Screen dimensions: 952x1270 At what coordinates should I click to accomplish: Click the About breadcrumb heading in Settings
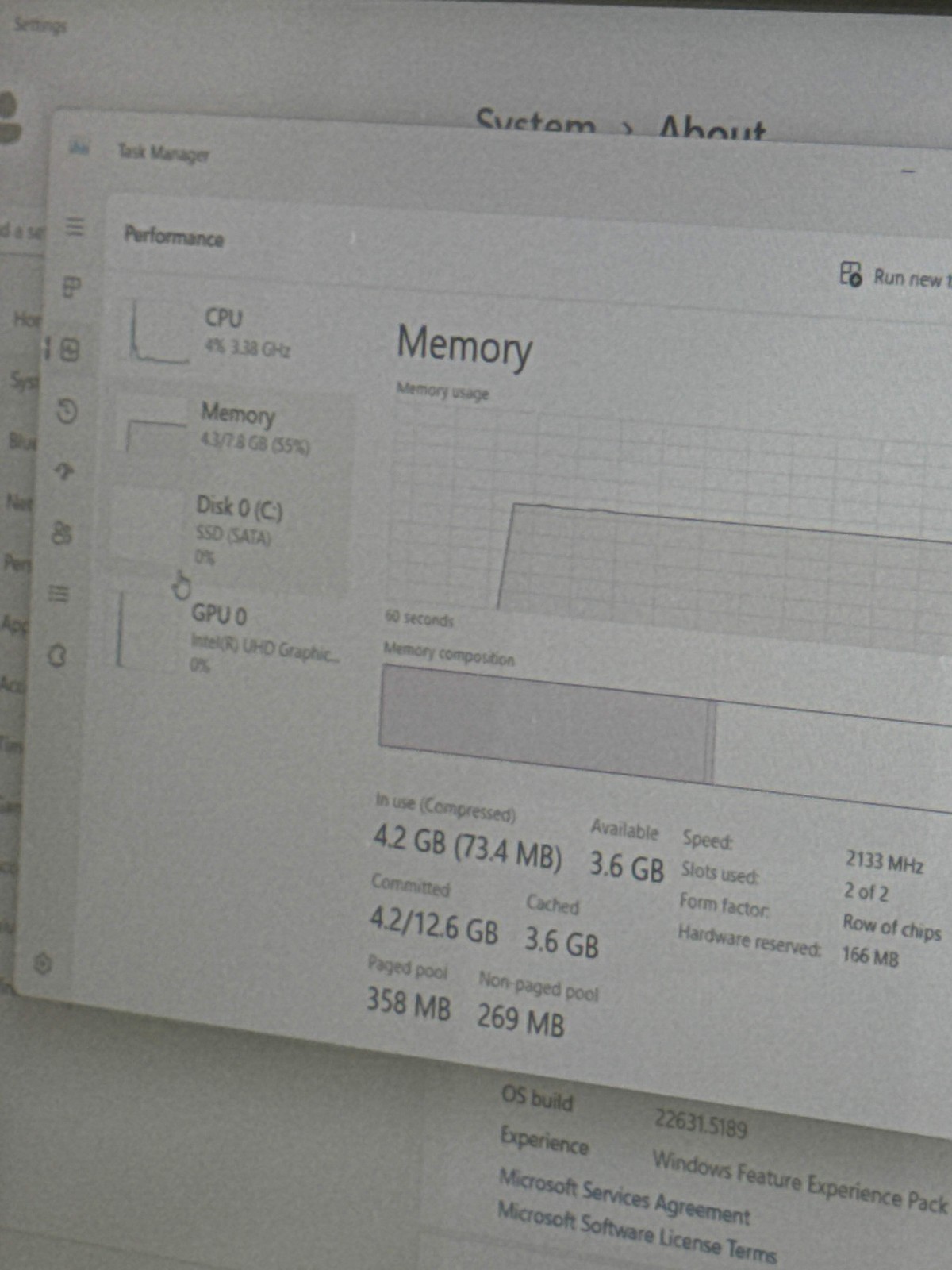coord(712,131)
